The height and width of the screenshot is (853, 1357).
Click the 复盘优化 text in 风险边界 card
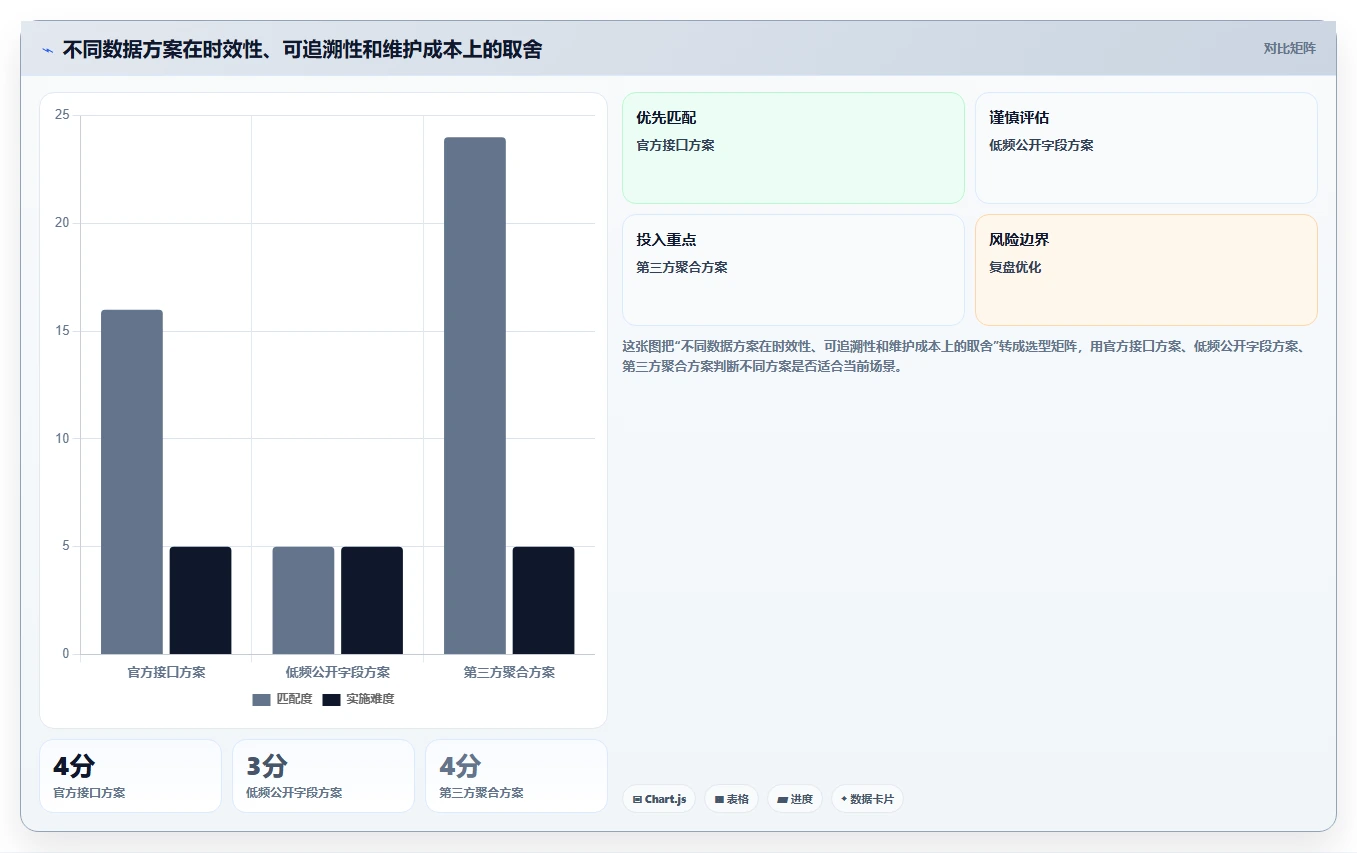1015,268
